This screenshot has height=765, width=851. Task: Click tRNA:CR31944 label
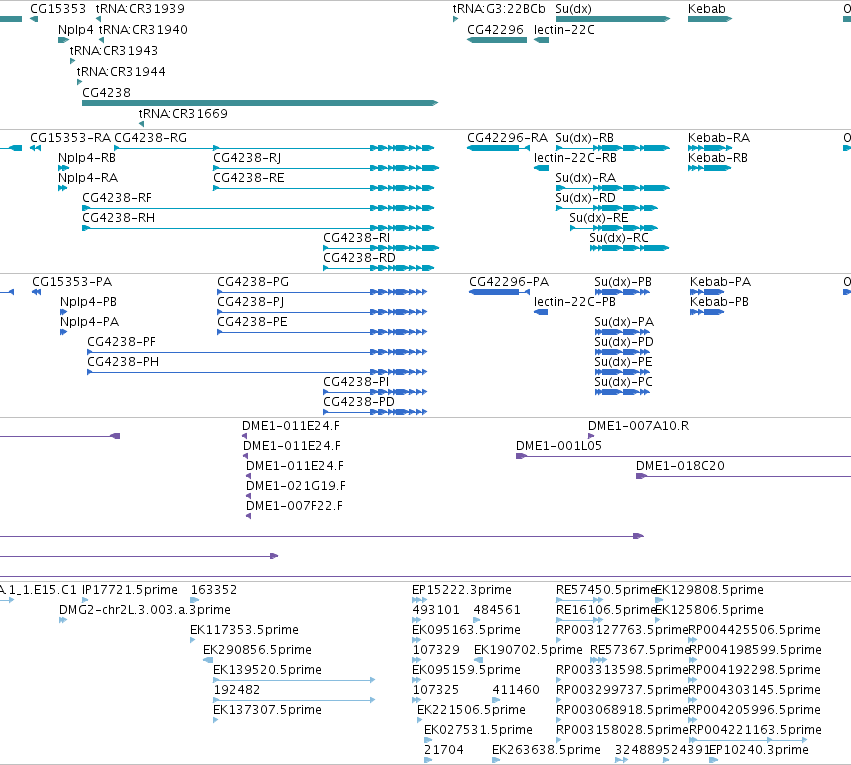121,72
